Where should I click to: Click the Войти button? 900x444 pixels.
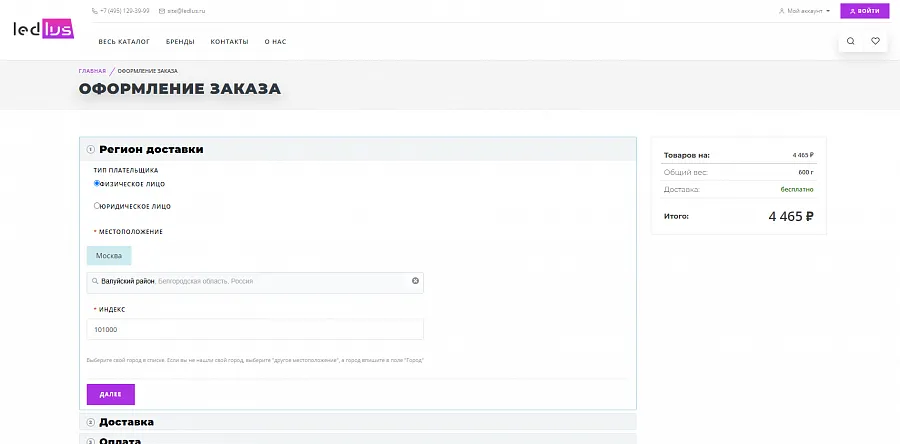(864, 11)
